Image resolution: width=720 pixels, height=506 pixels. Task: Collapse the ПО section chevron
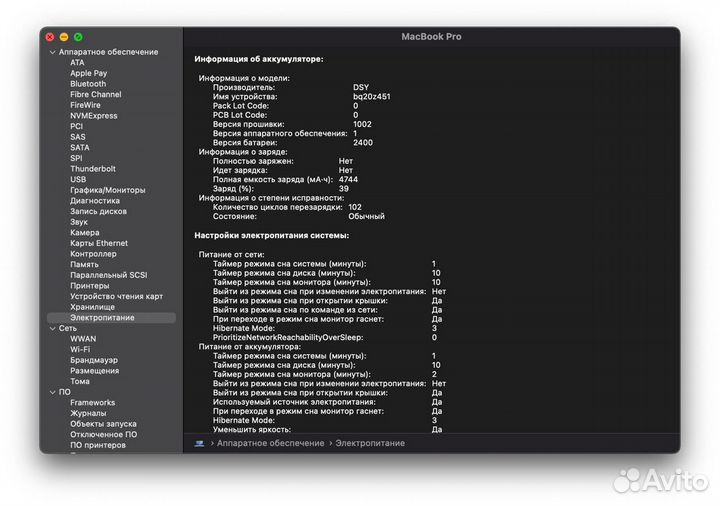click(x=52, y=393)
